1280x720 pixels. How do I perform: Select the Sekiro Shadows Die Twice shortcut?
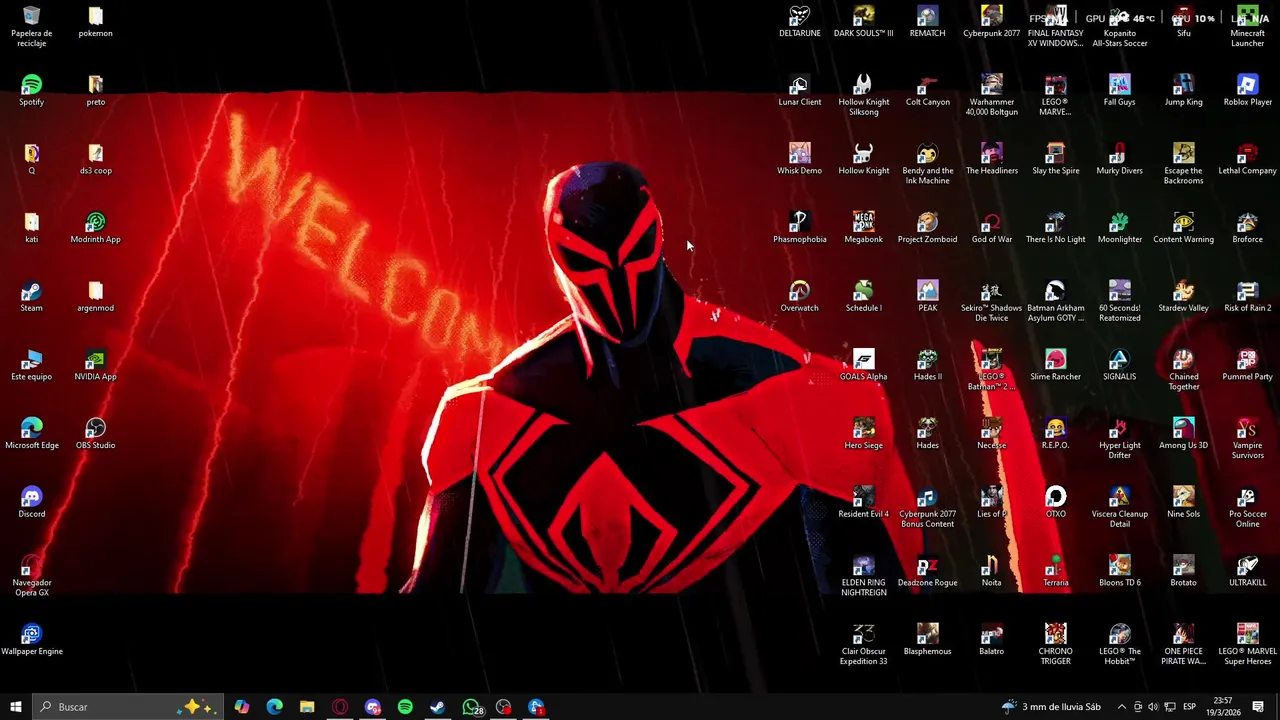(991, 301)
